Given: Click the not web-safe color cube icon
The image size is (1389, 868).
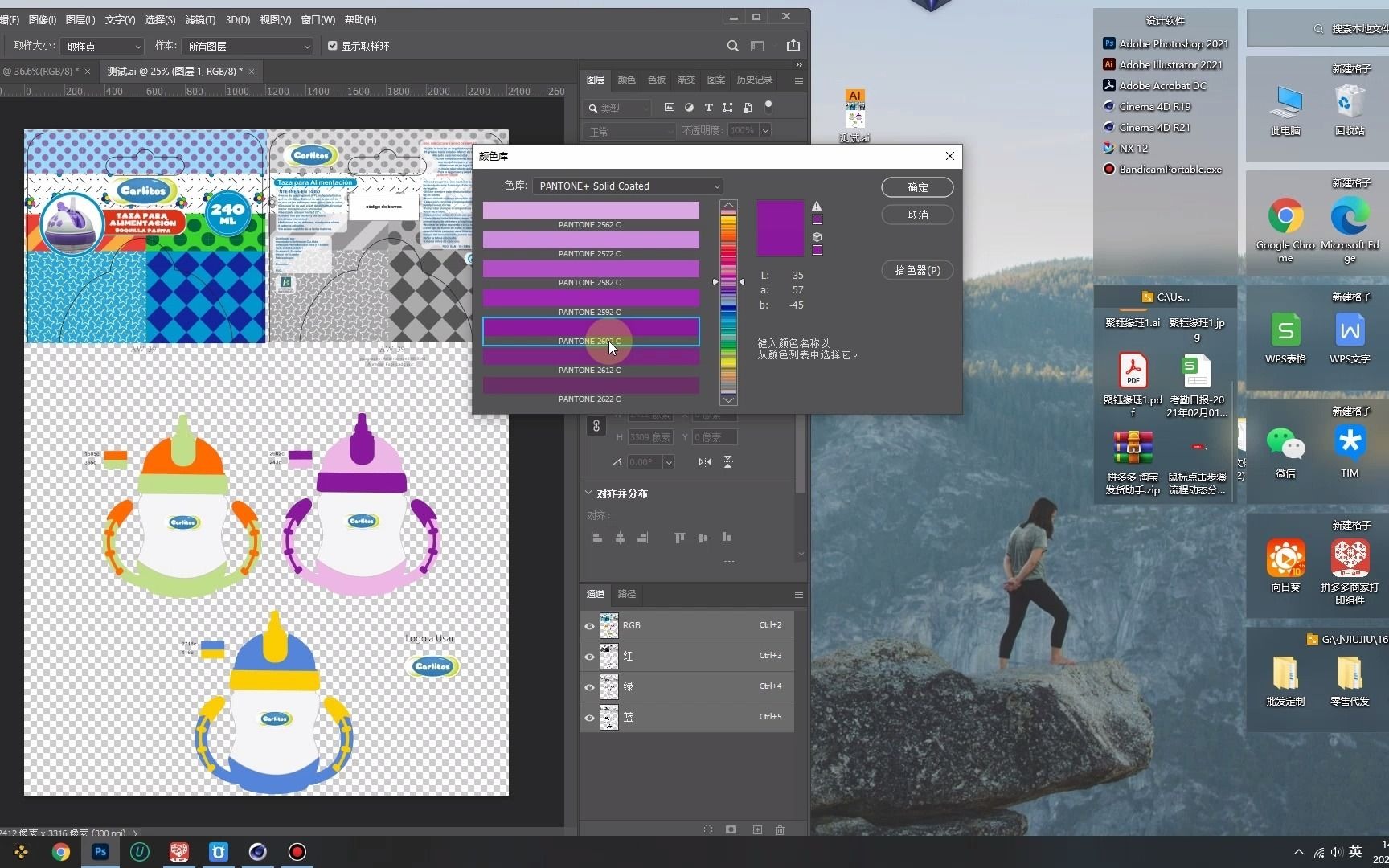Looking at the screenshot, I should 817,237.
